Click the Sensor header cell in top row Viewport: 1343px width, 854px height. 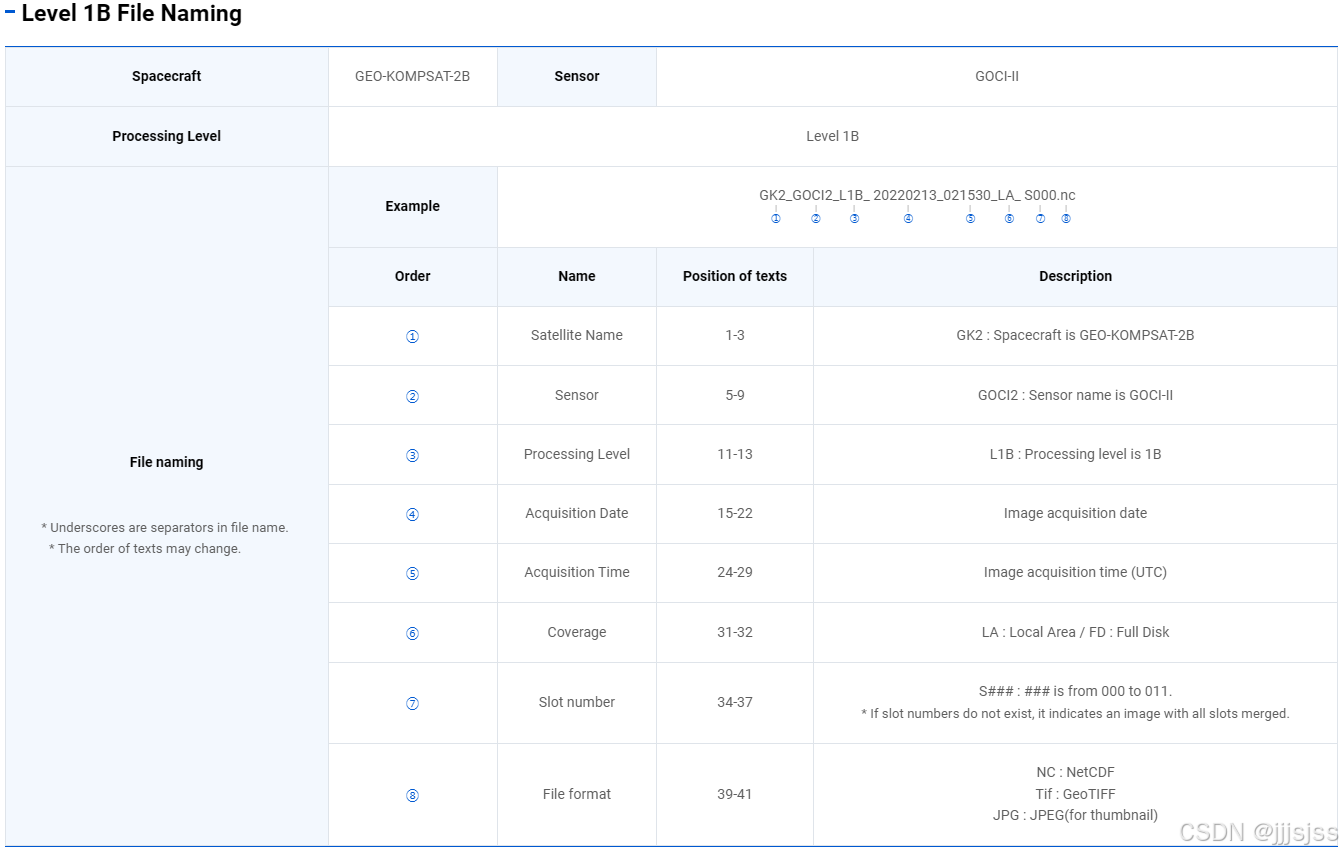(x=577, y=76)
